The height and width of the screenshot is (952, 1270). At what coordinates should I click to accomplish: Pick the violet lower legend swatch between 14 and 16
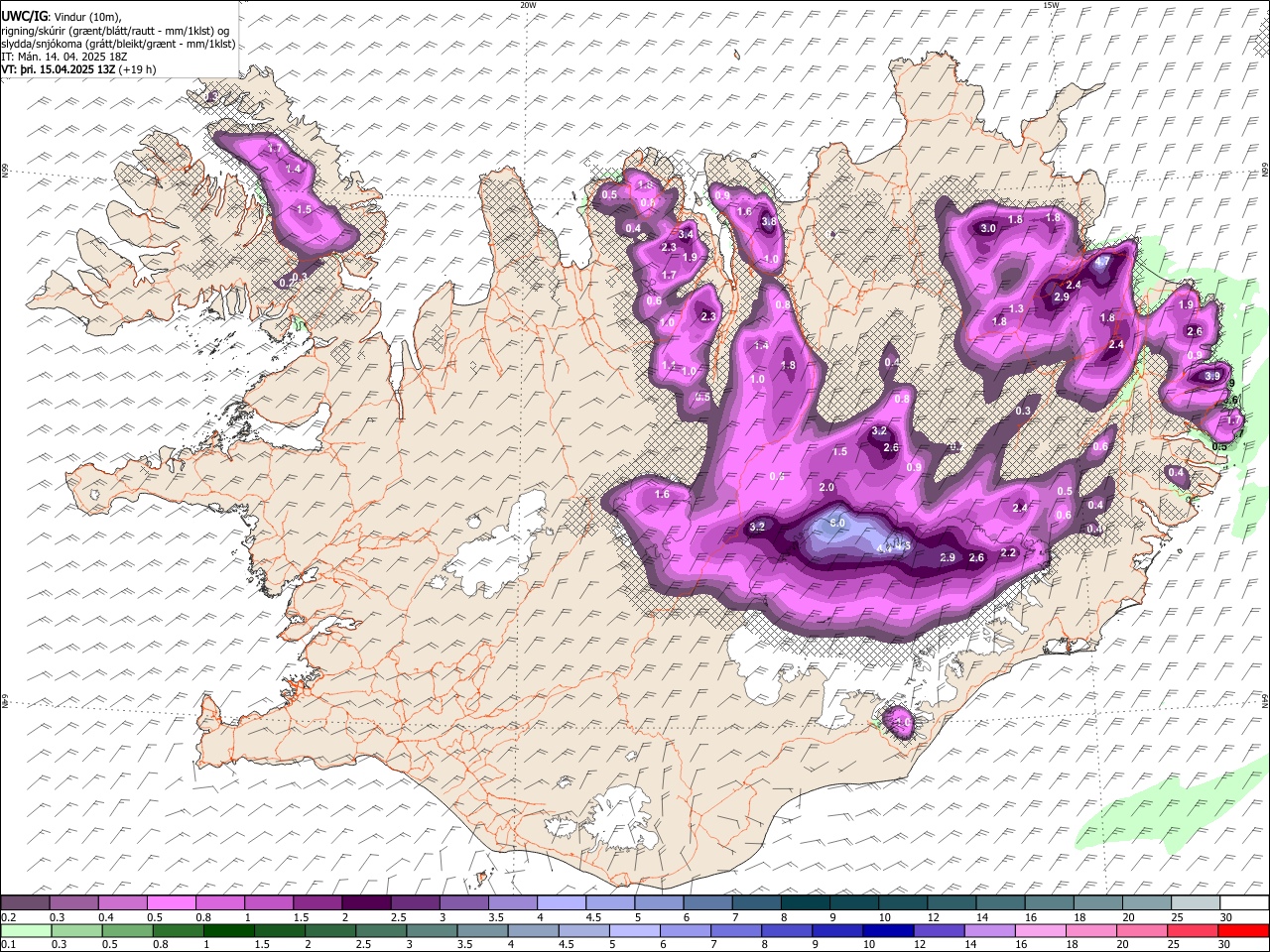coord(990,930)
